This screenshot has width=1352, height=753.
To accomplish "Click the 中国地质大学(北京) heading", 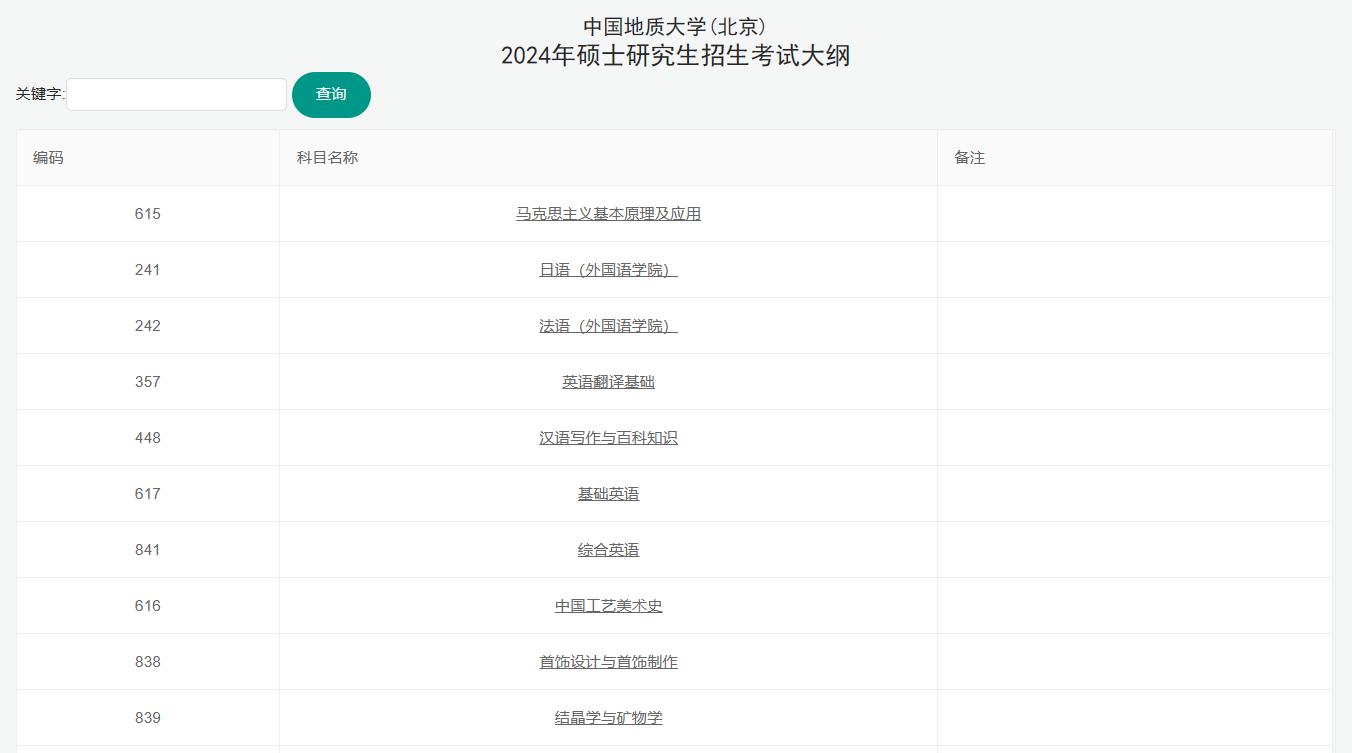I will click(675, 27).
